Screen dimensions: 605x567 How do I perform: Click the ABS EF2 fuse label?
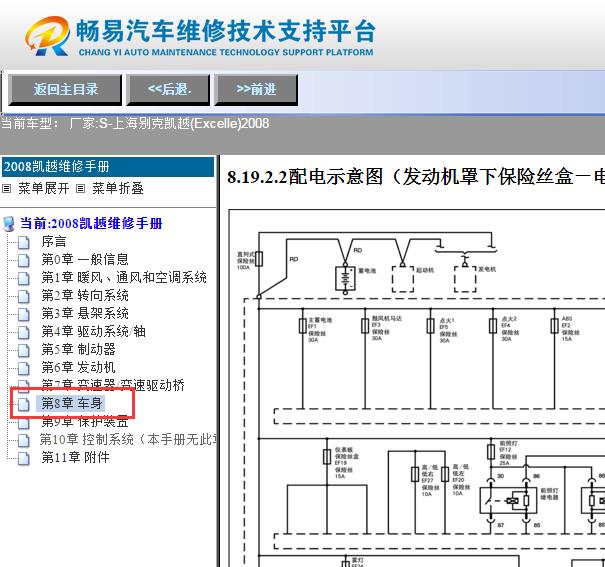pos(570,329)
